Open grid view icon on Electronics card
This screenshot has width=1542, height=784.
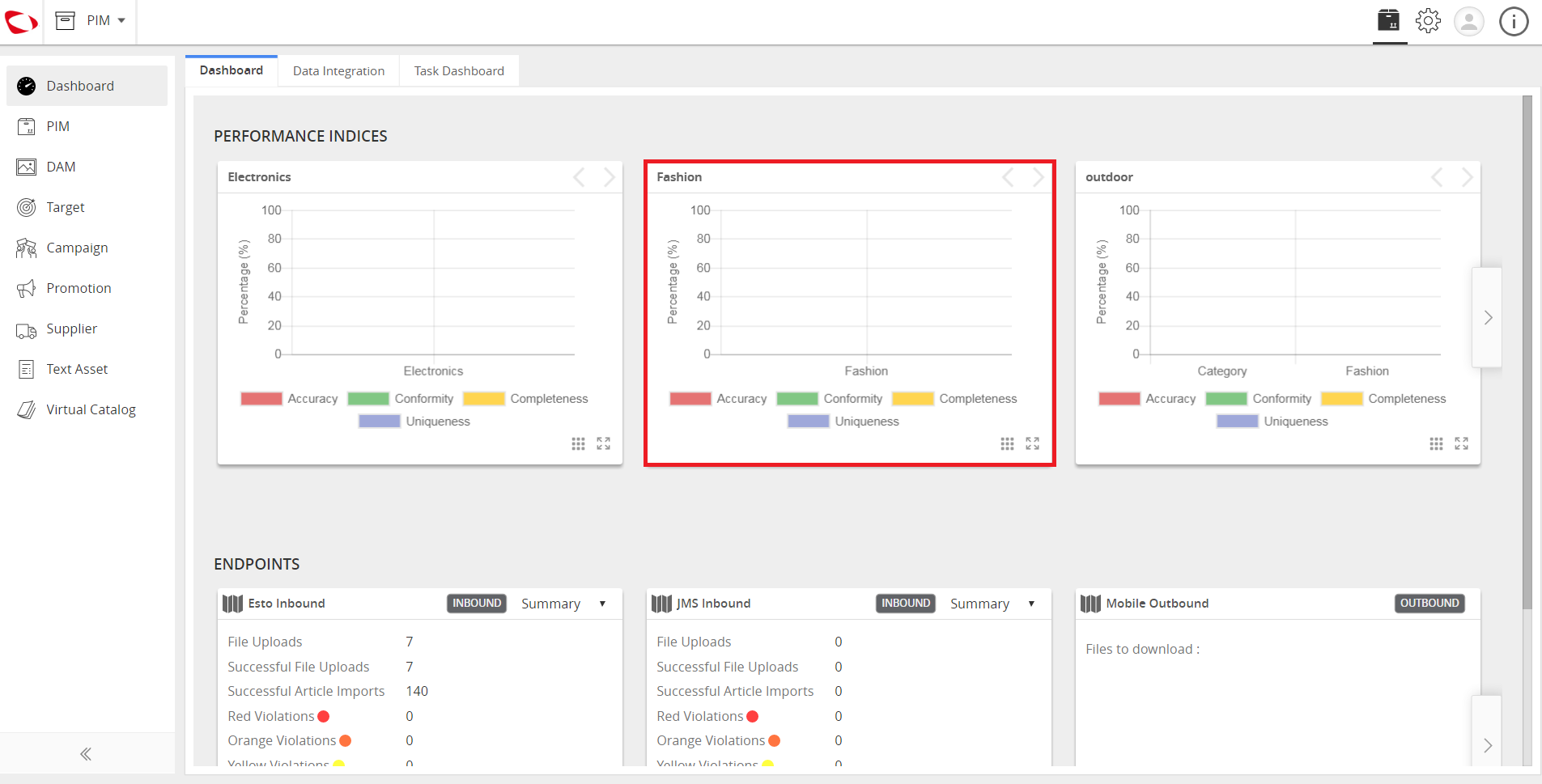click(578, 443)
